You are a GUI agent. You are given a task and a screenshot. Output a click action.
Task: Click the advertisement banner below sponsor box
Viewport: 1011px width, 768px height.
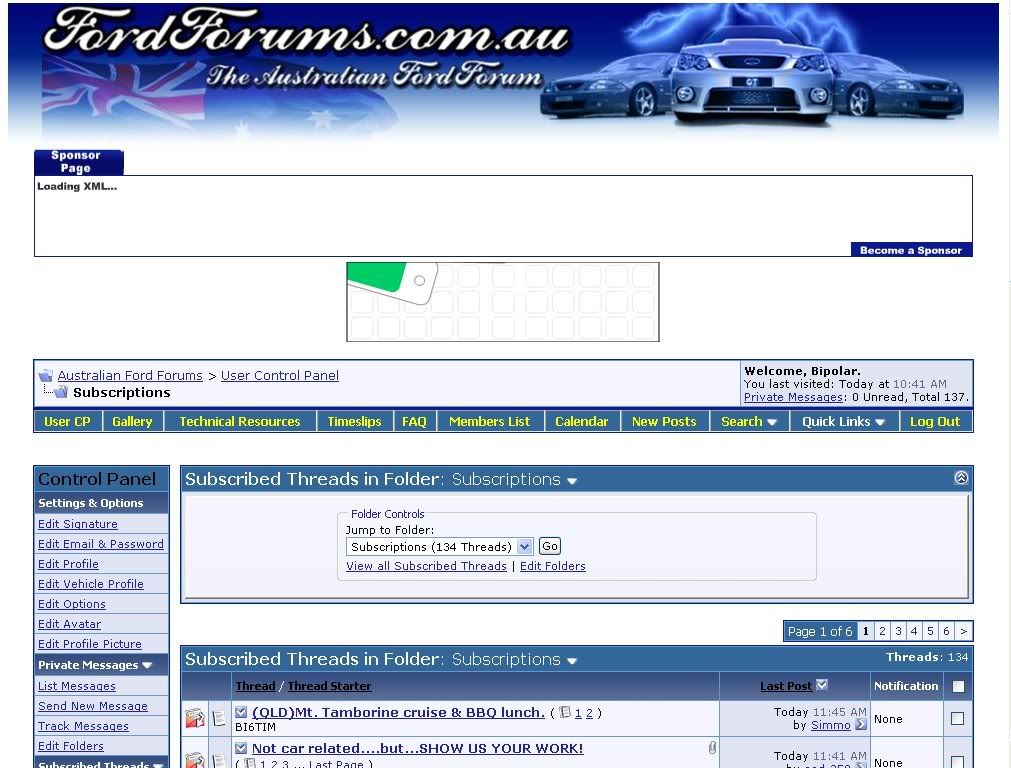[x=503, y=302]
